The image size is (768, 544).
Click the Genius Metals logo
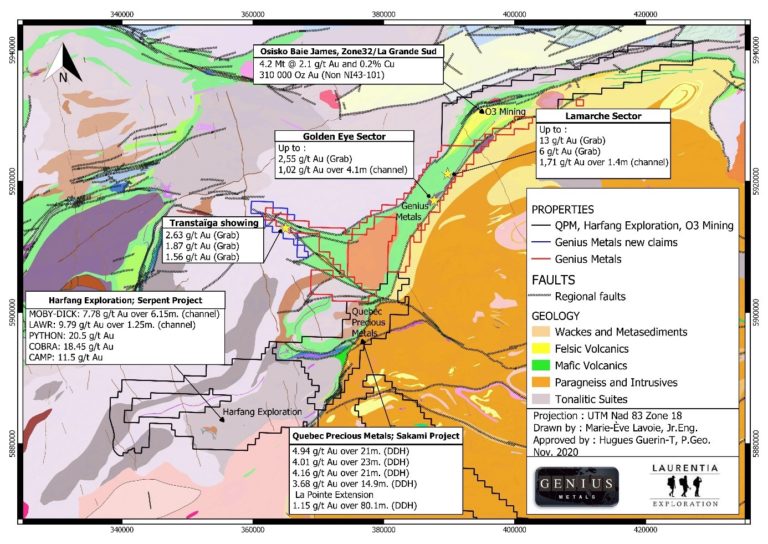click(576, 486)
